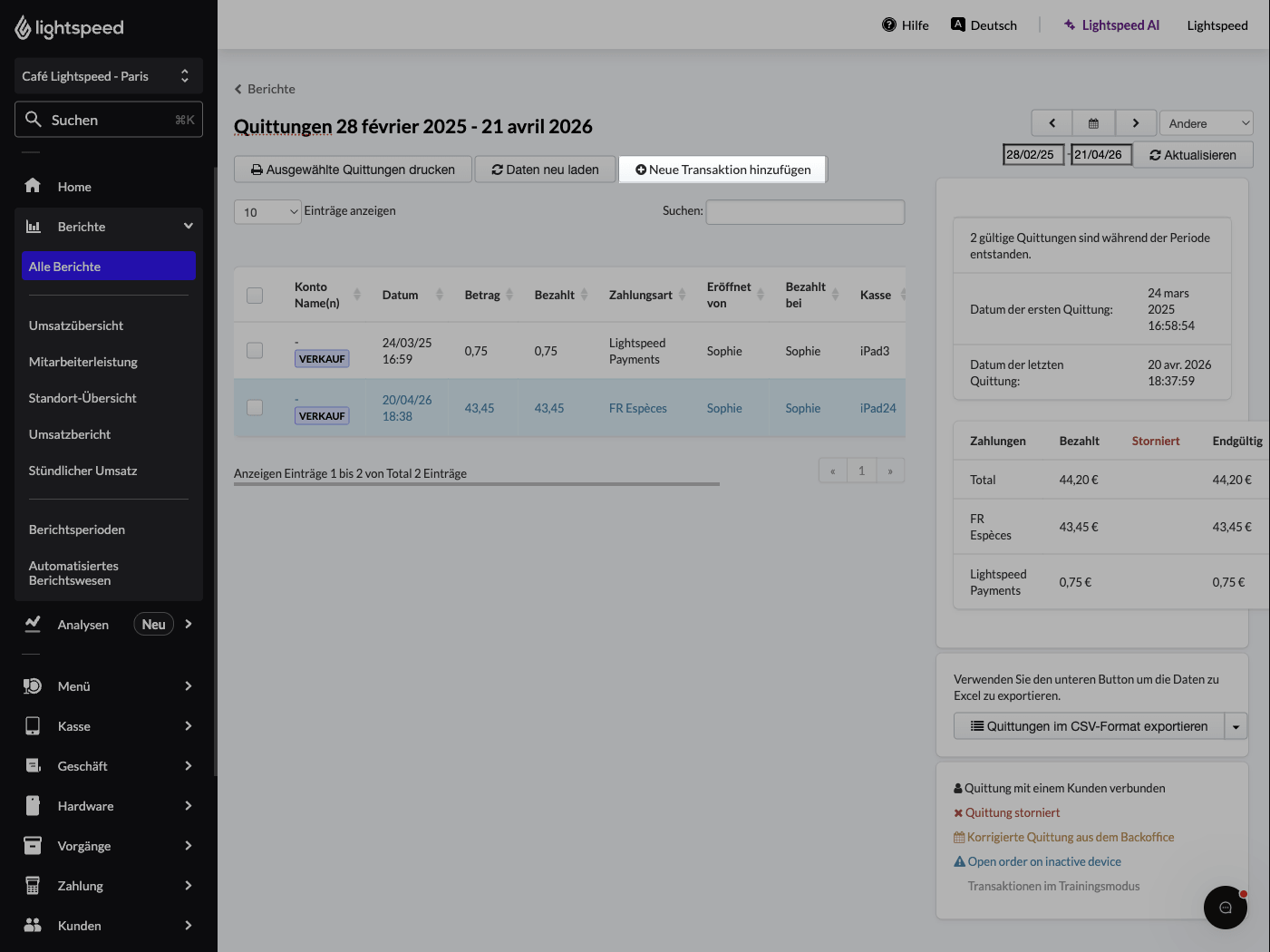This screenshot has width=1270, height=952.
Task: Open Umsatzbericht report
Action: (x=70, y=434)
